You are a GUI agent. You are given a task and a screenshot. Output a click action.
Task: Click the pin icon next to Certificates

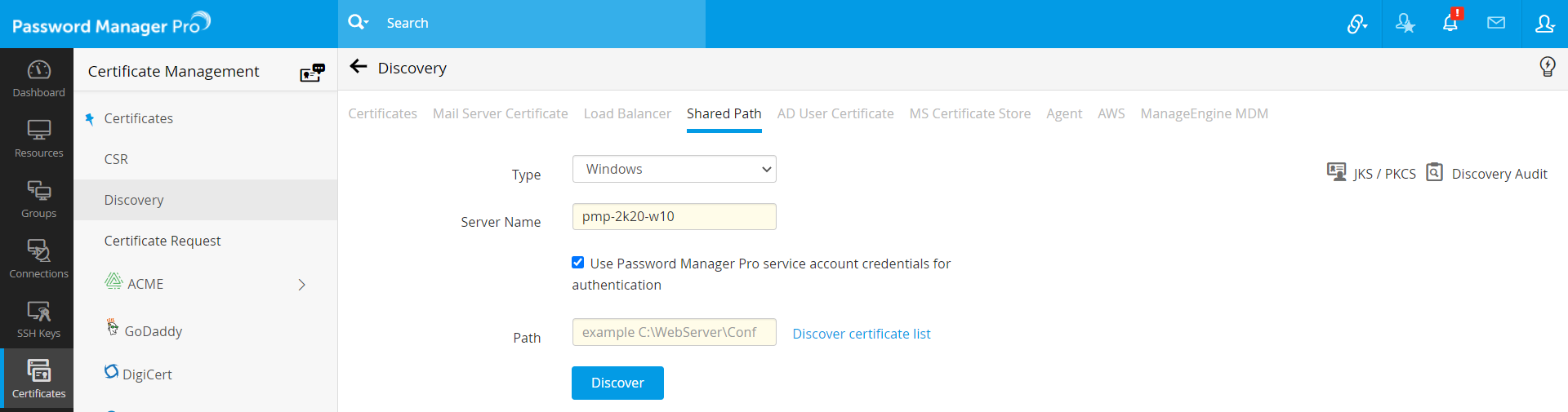90,119
